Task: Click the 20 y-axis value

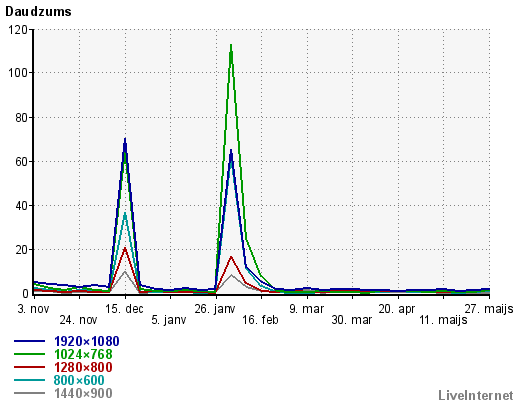Action: pyautogui.click(x=21, y=250)
